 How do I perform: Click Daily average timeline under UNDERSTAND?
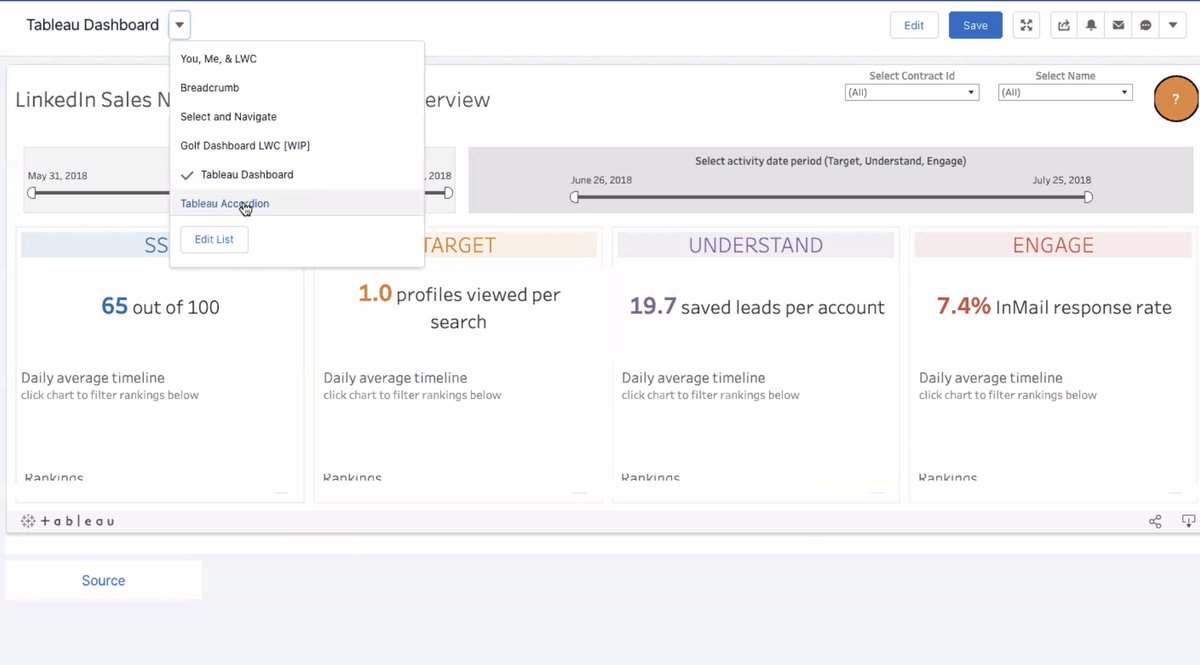click(693, 378)
